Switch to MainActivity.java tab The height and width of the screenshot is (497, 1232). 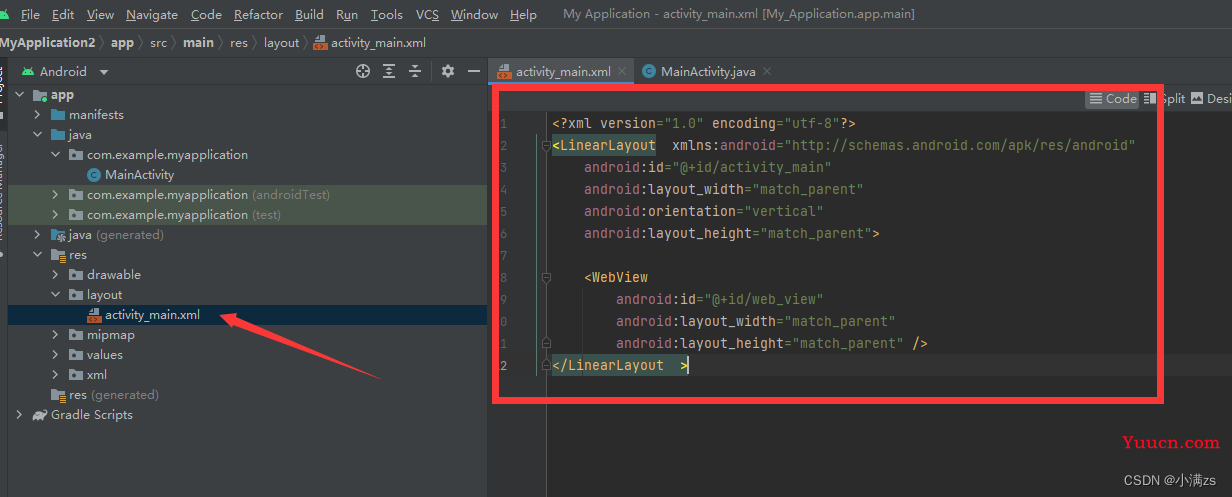(x=708, y=72)
